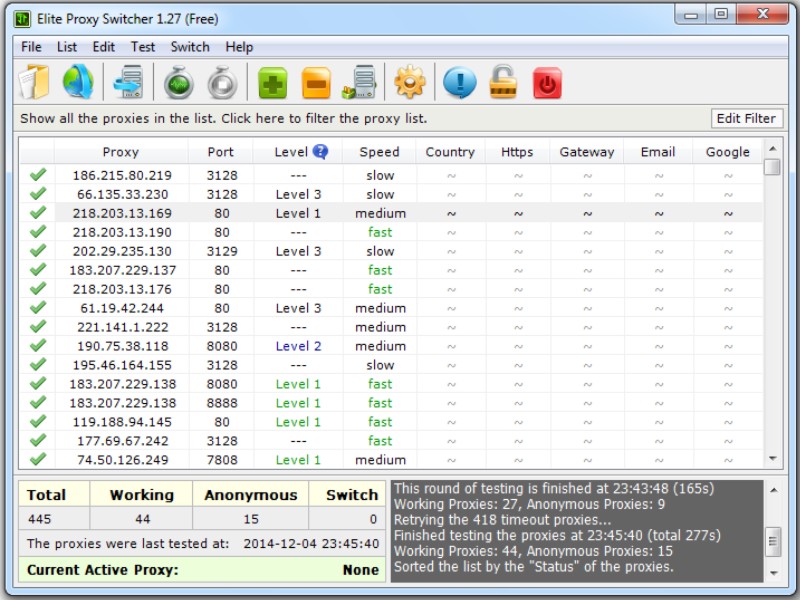800x600 pixels.
Task: Click the Total count 445
Action: pyautogui.click(x=39, y=519)
